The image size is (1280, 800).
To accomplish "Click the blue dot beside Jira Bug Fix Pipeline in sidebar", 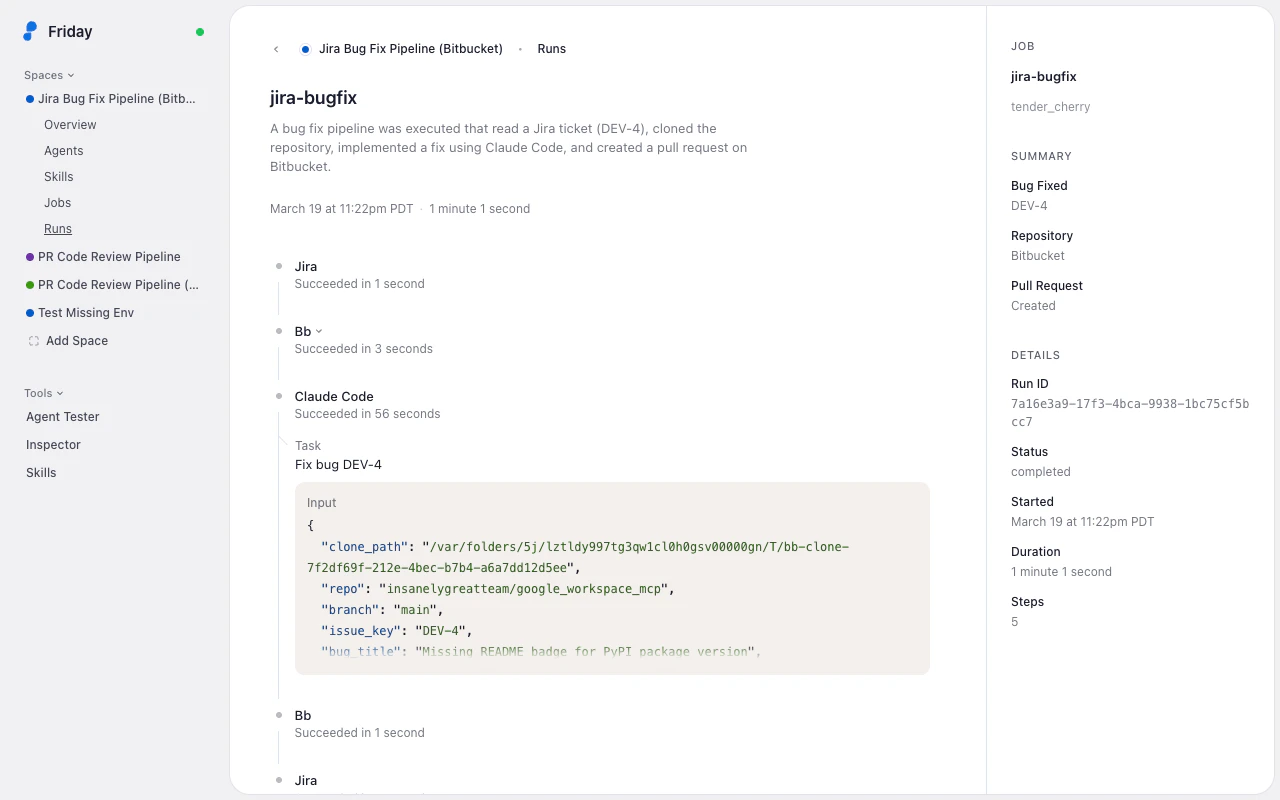I will [30, 99].
